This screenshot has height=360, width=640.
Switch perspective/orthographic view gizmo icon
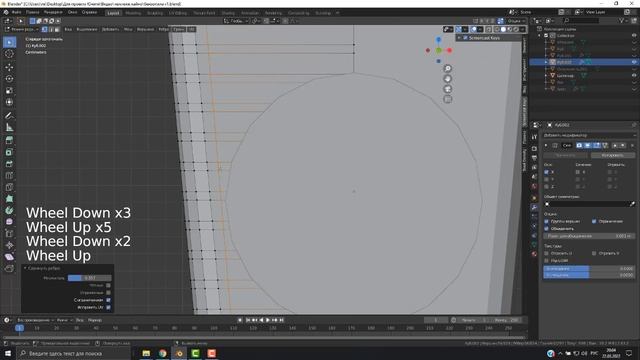[448, 99]
